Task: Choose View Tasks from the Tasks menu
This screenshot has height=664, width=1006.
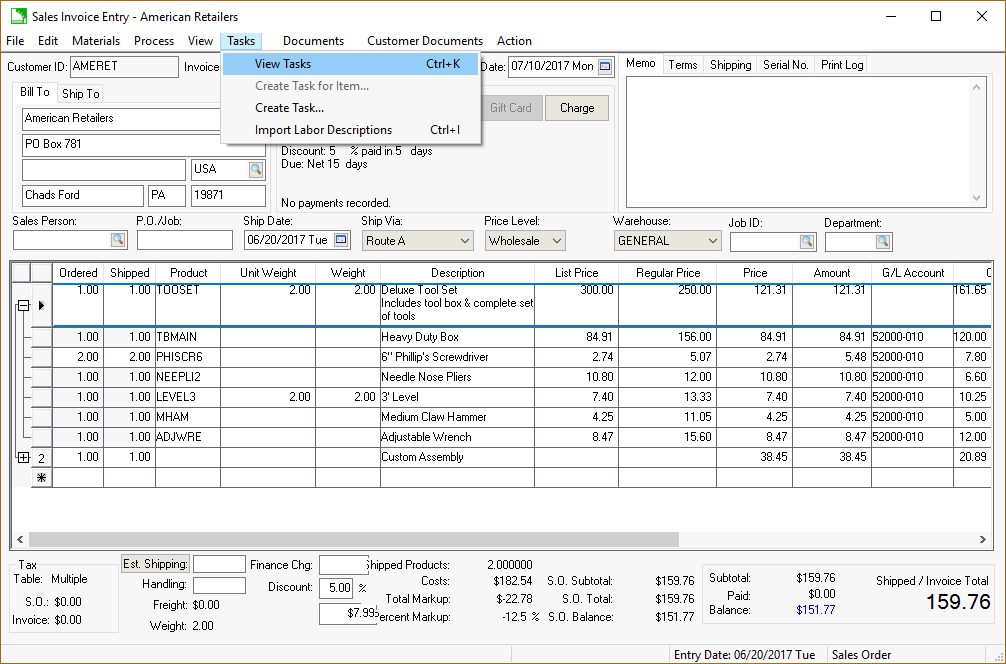Action: pyautogui.click(x=283, y=64)
